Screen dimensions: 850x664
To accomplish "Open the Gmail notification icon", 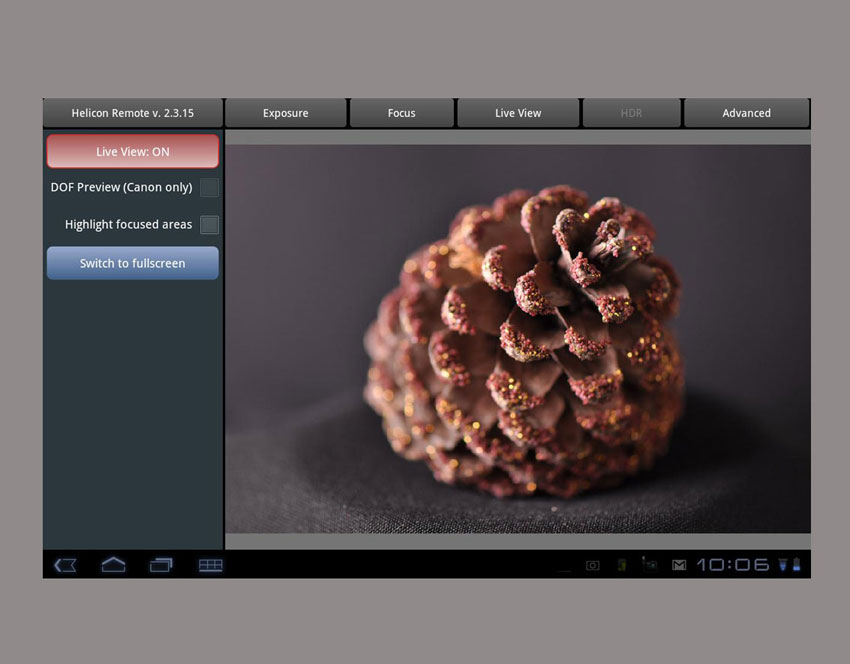I will click(x=678, y=564).
